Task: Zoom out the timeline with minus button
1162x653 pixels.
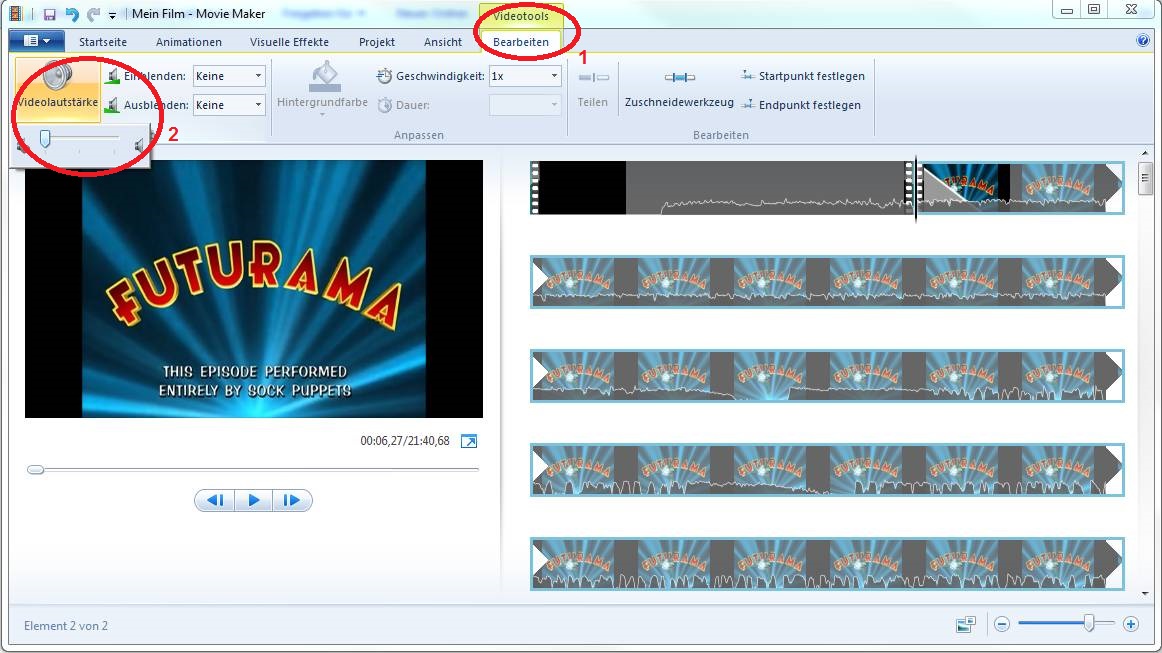Action: point(1002,624)
